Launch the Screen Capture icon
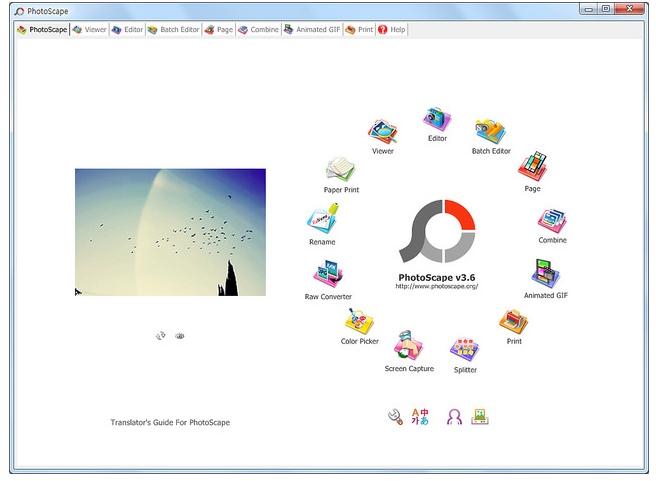656x481 pixels. pos(408,345)
